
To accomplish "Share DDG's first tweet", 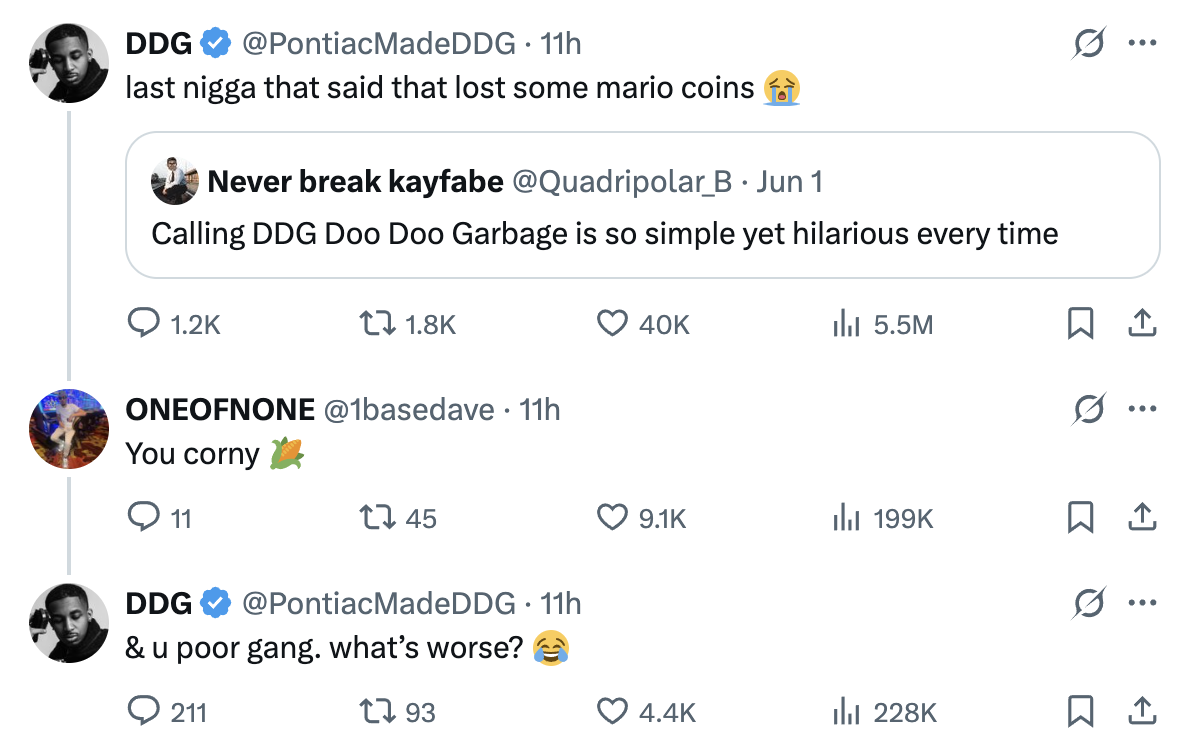I will [1142, 323].
